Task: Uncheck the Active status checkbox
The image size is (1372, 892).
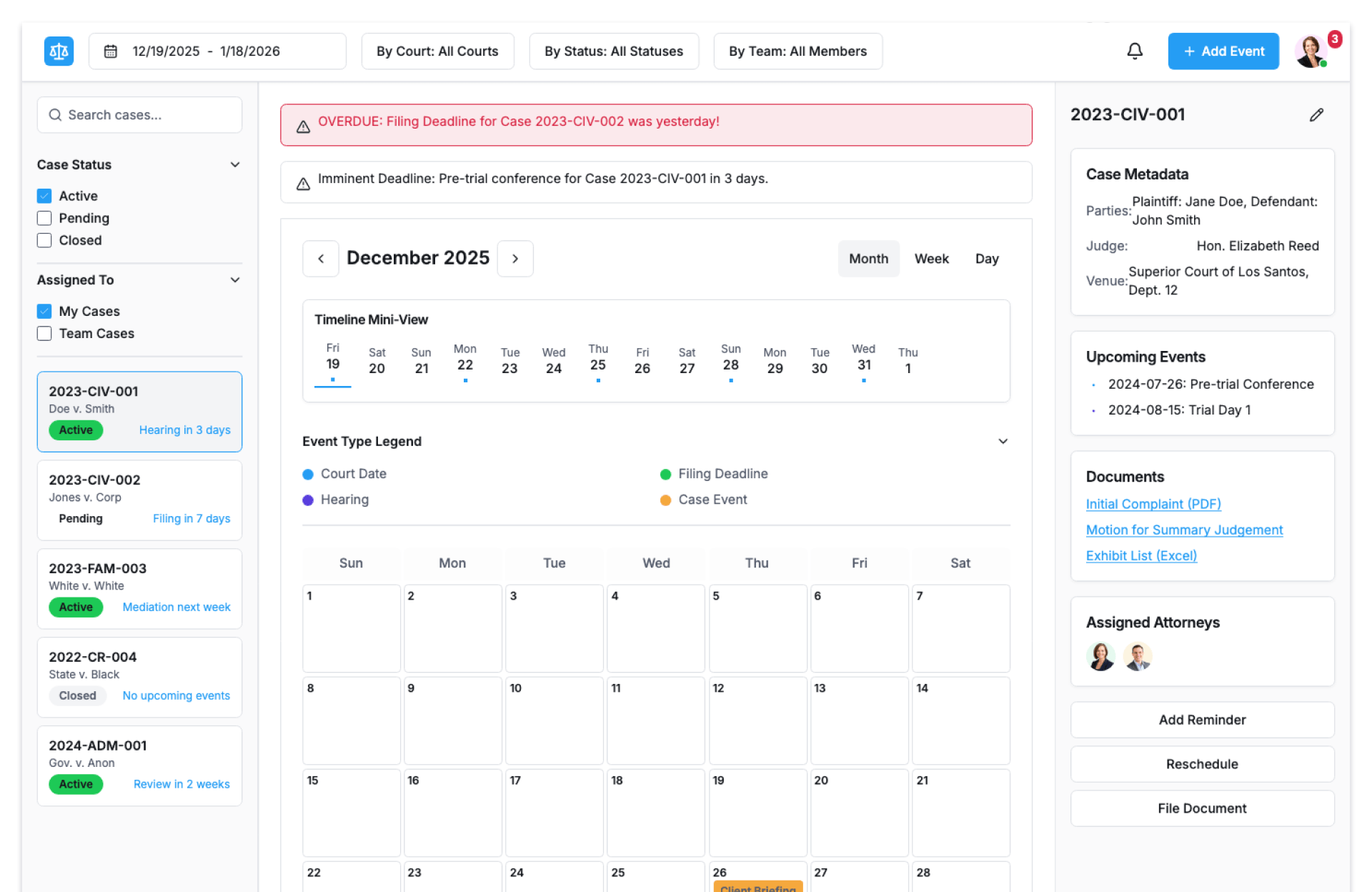Action: click(44, 196)
